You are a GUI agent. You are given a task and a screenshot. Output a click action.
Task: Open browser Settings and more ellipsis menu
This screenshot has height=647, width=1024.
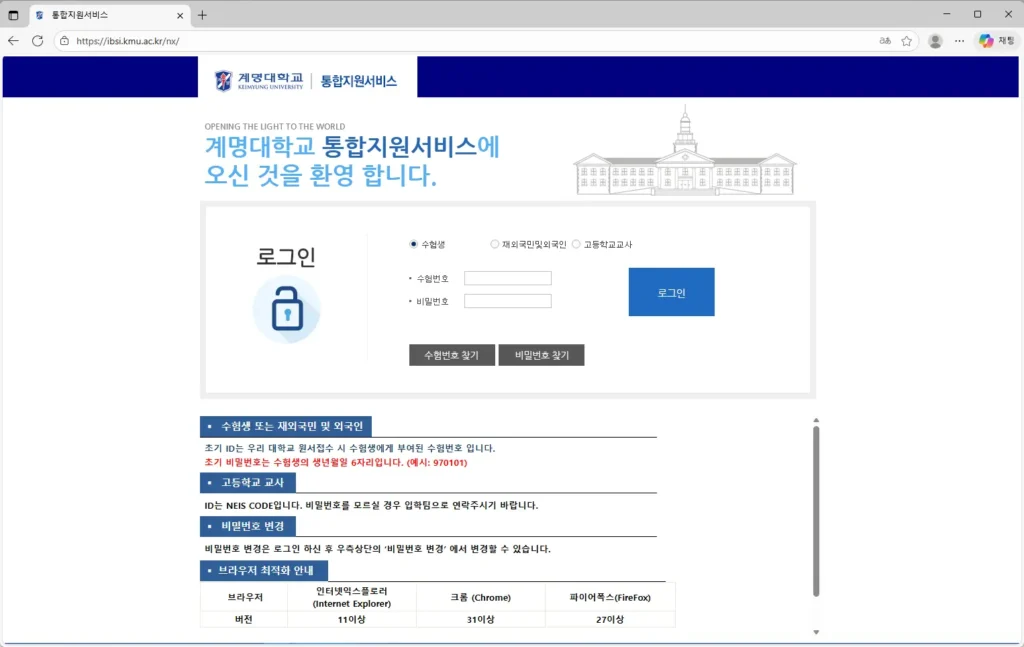(960, 41)
